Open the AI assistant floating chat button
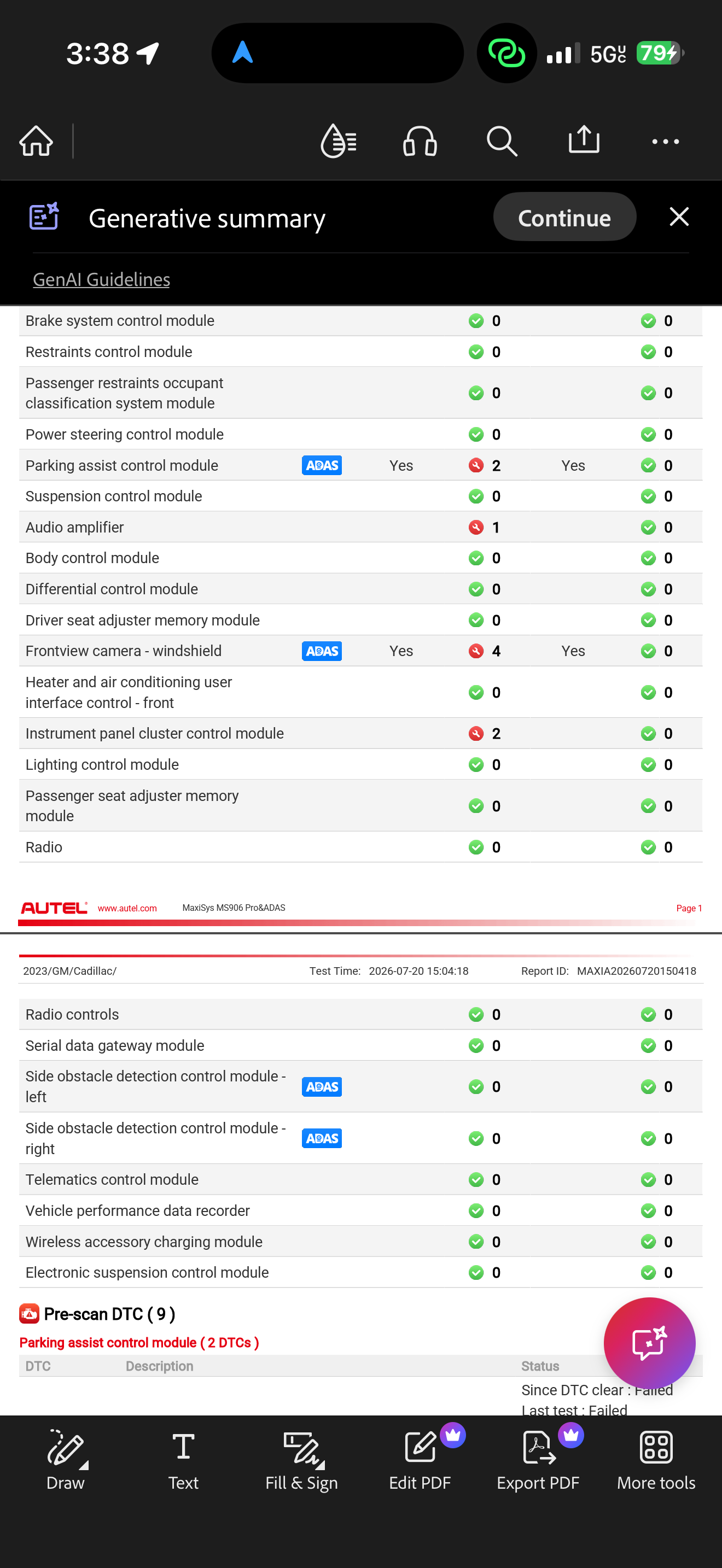 pos(649,1342)
